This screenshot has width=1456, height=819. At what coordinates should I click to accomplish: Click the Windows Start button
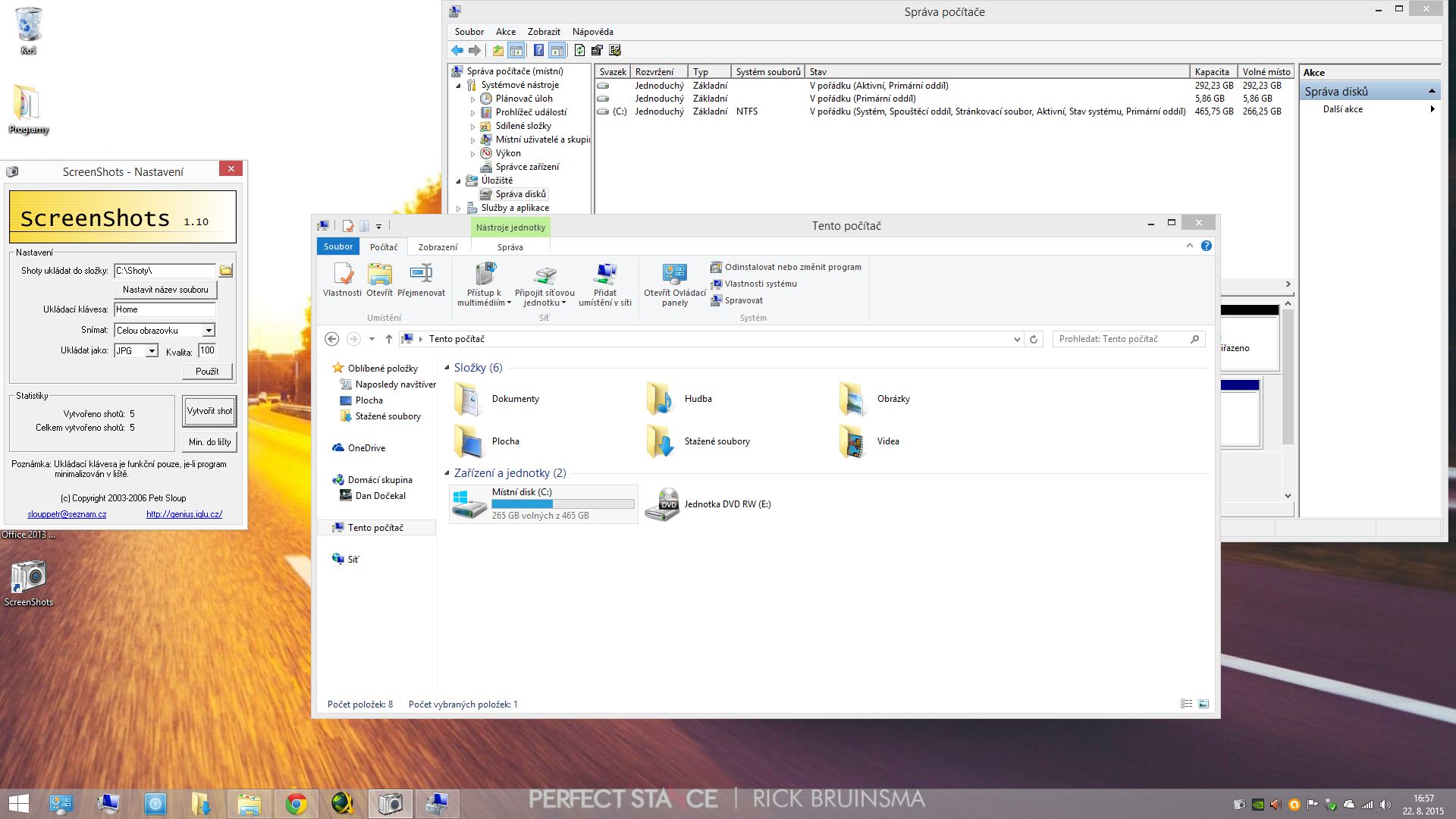pos(18,804)
